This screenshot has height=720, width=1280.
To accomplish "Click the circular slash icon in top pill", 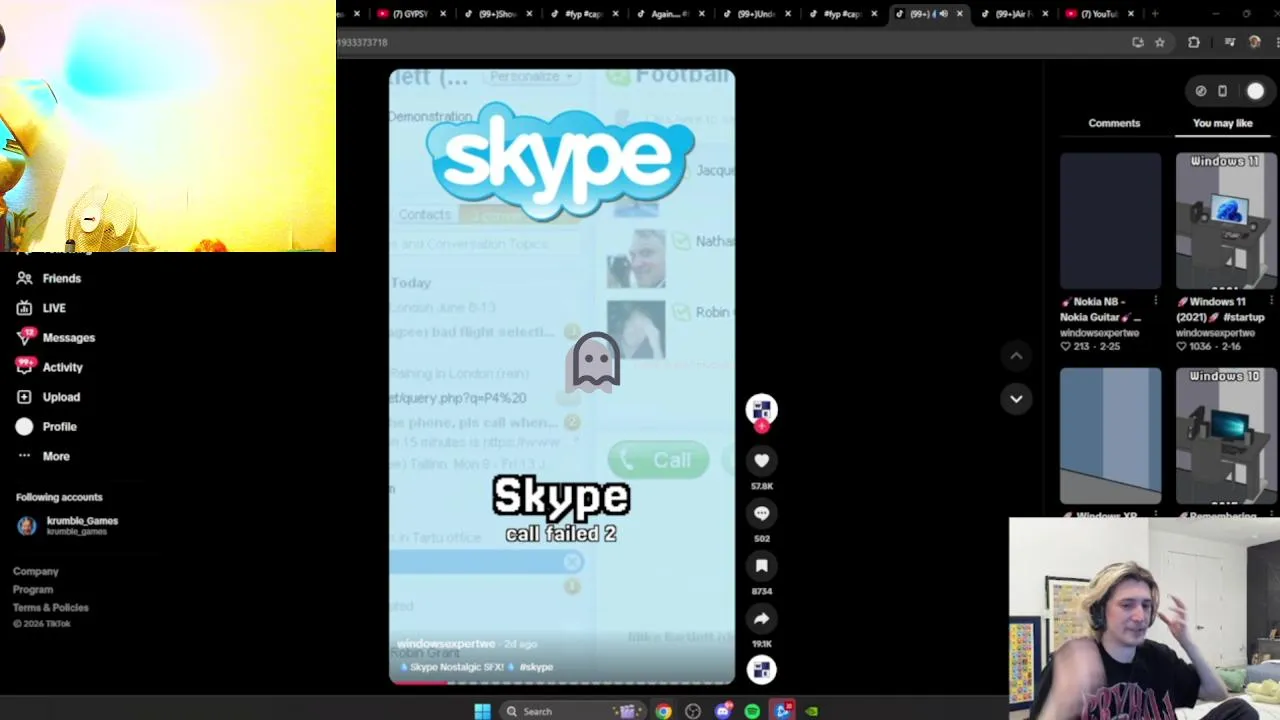I will click(1201, 91).
